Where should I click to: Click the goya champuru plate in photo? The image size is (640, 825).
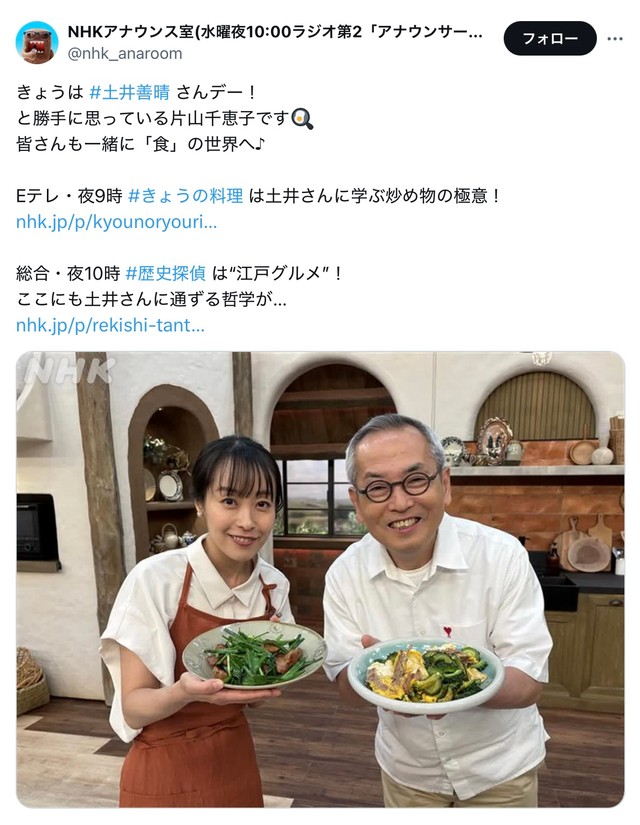point(425,675)
